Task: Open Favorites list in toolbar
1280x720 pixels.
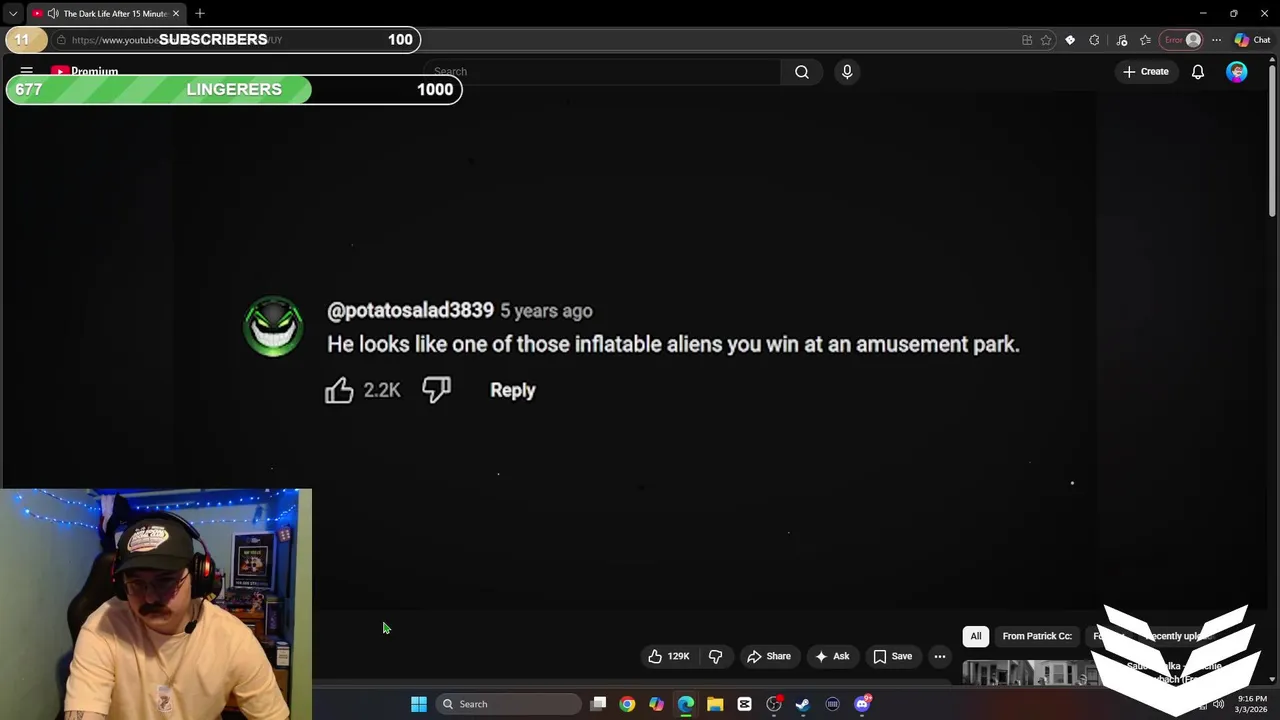Action: [x=1145, y=40]
